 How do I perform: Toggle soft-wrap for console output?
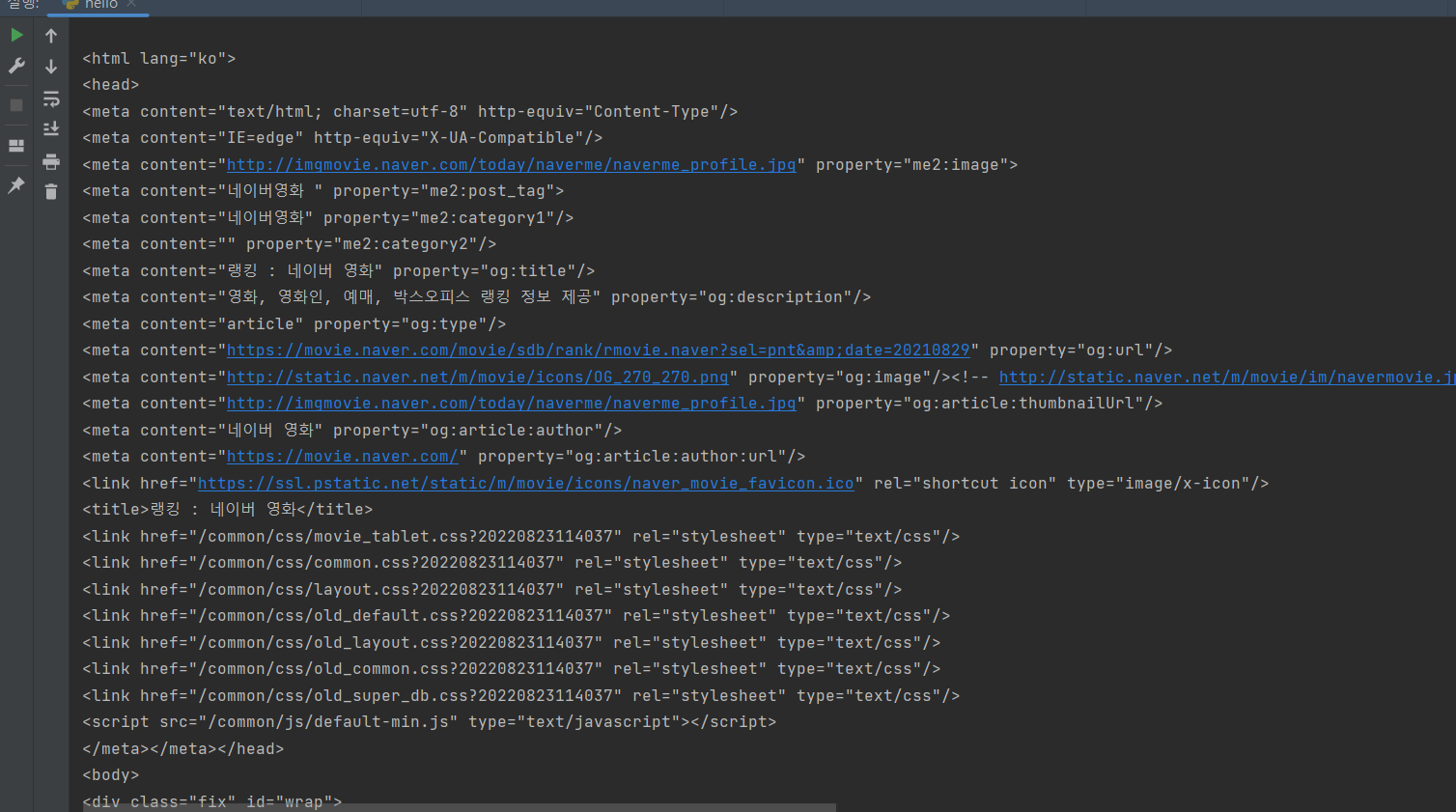click(51, 98)
